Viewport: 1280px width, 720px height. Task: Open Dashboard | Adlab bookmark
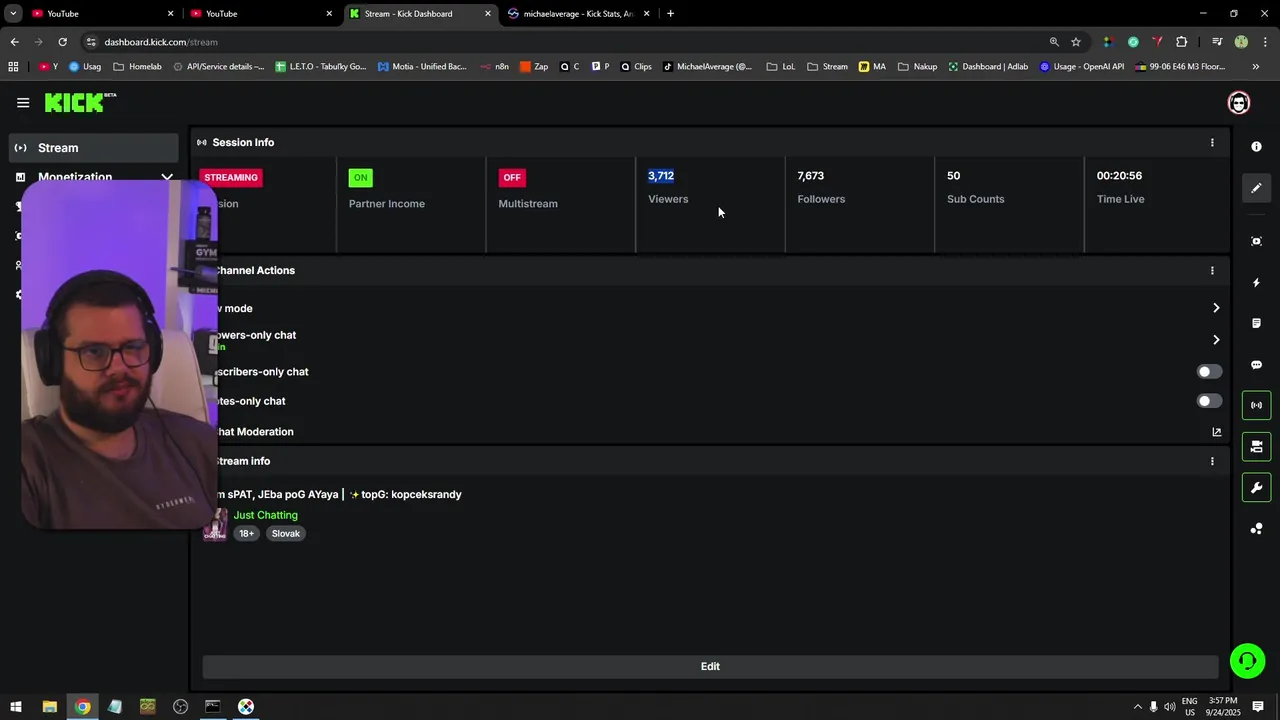[988, 67]
